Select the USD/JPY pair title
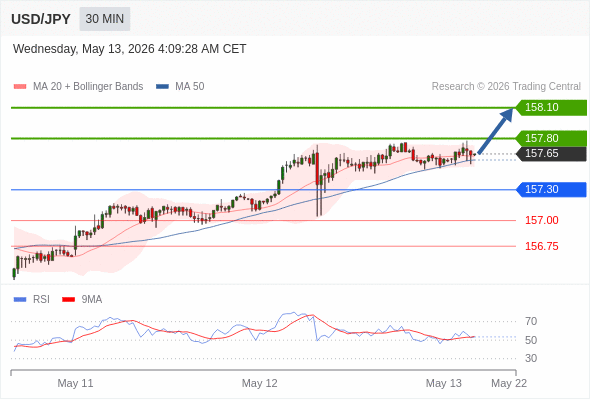Image resolution: width=590 pixels, height=400 pixels. pyautogui.click(x=41, y=19)
